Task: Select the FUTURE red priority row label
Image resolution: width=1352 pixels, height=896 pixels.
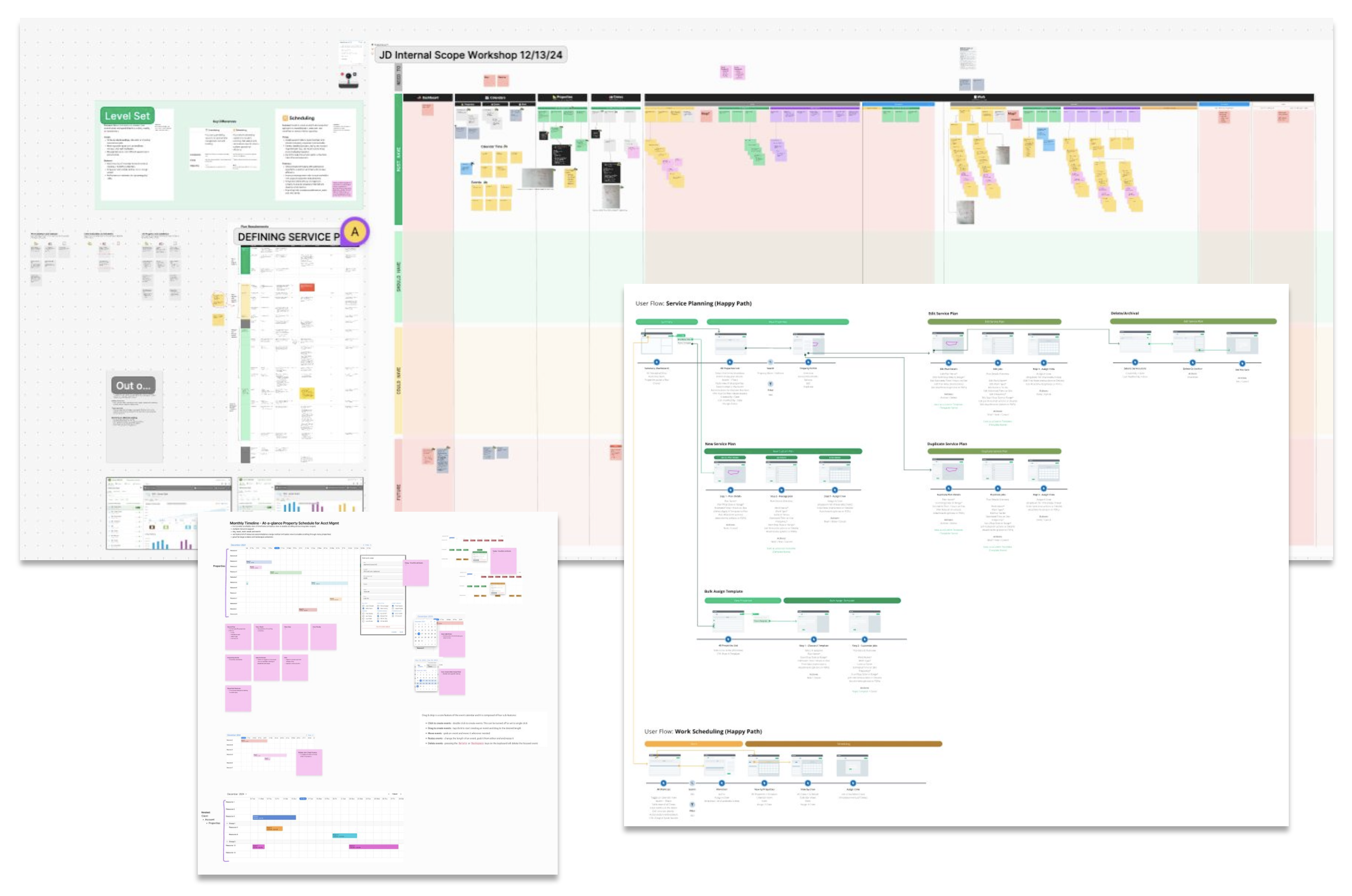Action: (x=398, y=492)
